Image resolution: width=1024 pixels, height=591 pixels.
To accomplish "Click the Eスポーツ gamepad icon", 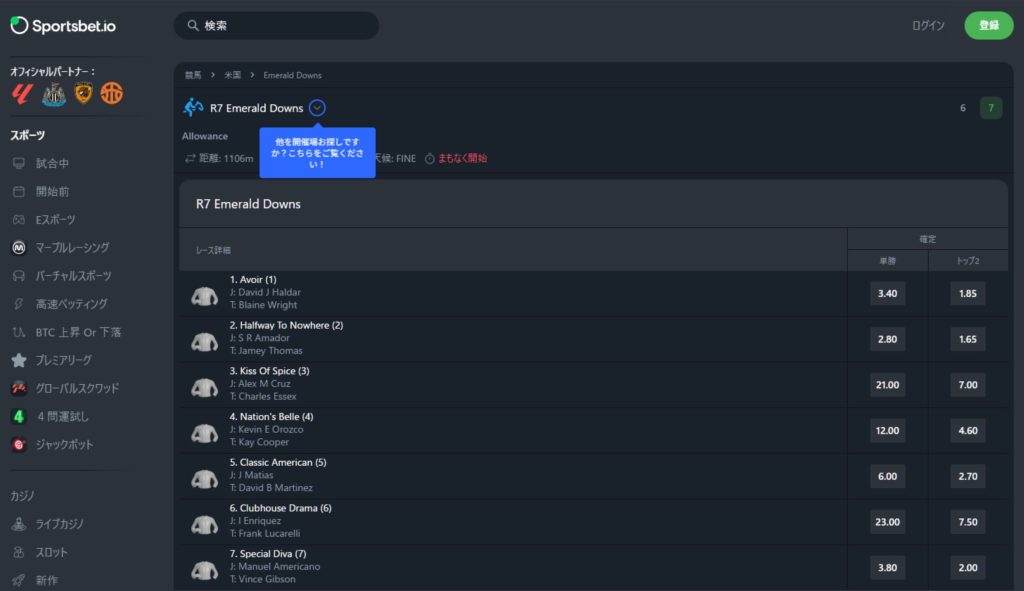I will (19, 219).
